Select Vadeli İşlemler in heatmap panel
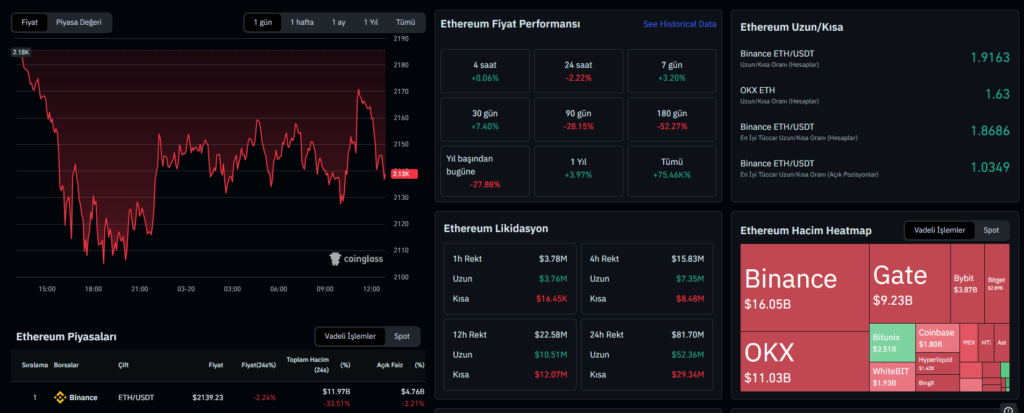This screenshot has height=413, width=1024. click(x=937, y=230)
